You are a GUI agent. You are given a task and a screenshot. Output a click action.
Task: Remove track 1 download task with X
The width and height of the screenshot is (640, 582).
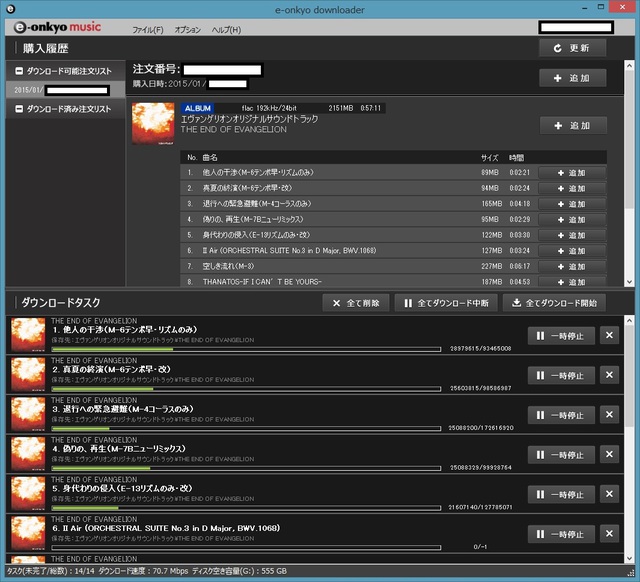(609, 335)
